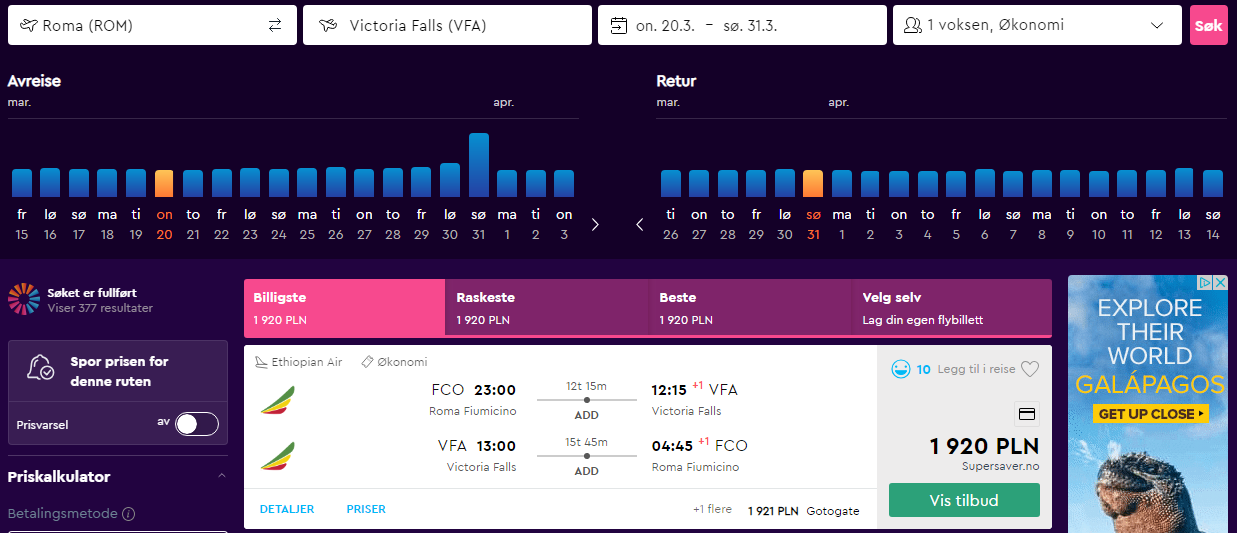Swap origin and destination airports
This screenshot has height=533, width=1237.
[x=275, y=26]
